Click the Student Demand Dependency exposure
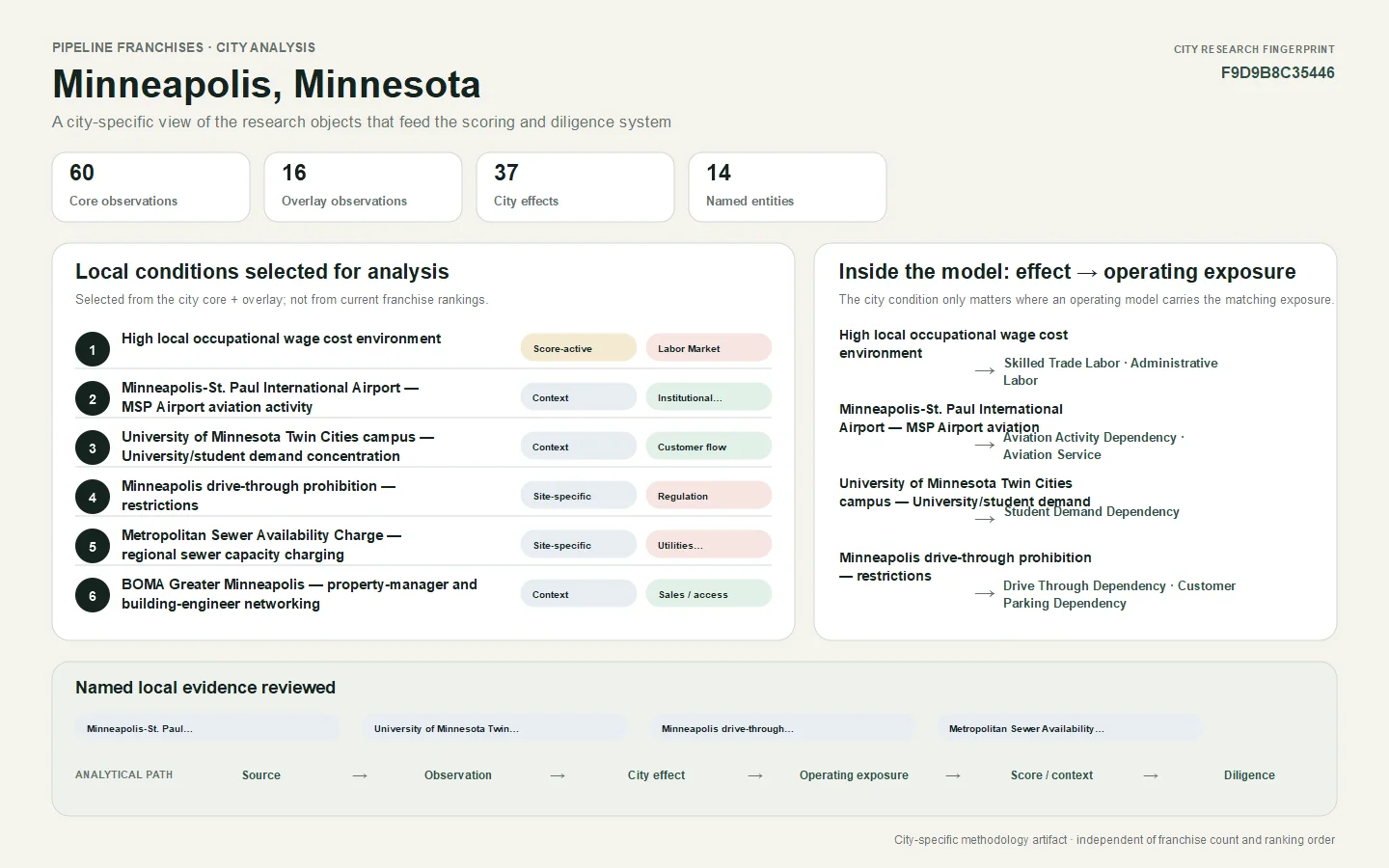 (1091, 512)
